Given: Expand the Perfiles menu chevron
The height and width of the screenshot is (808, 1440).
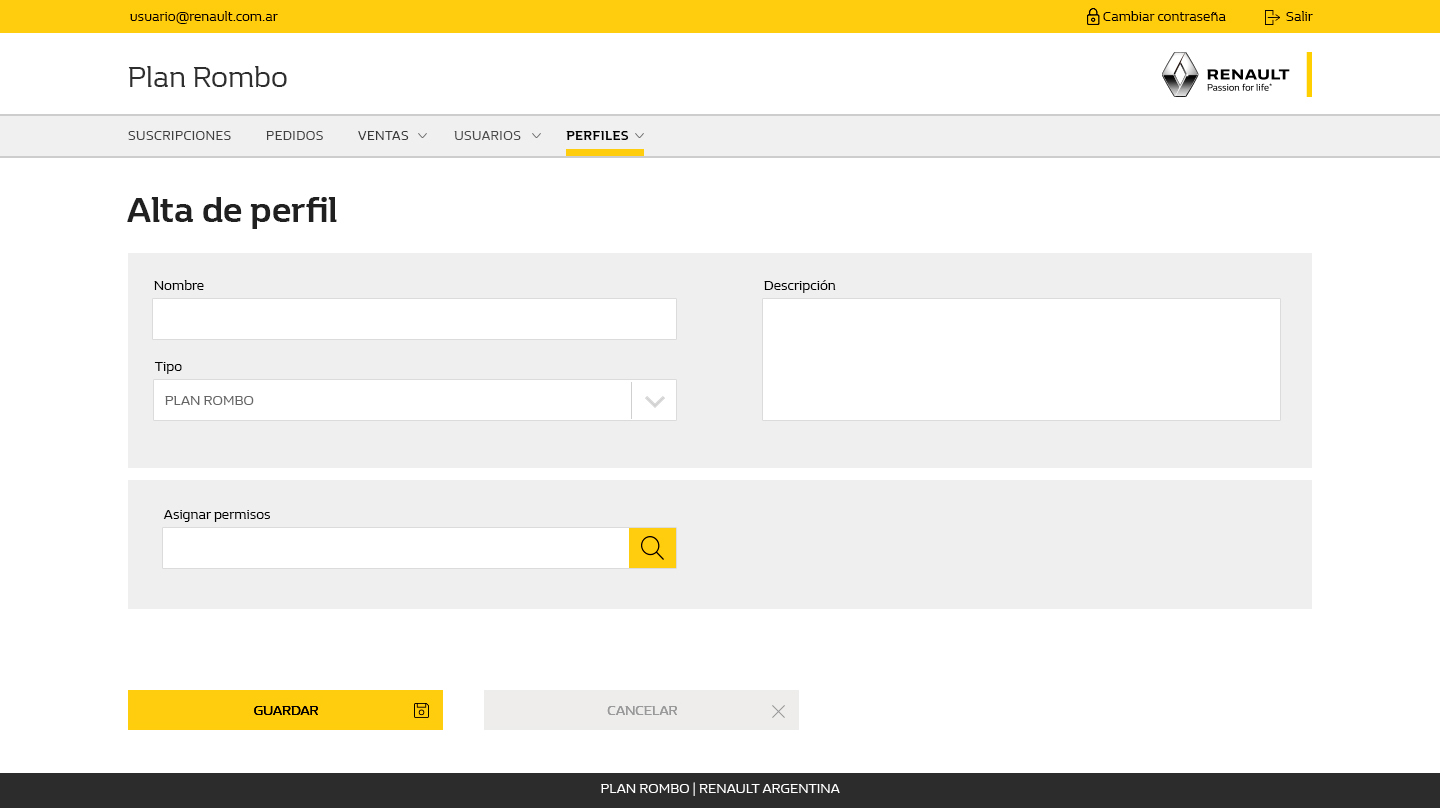Looking at the screenshot, I should 639,135.
